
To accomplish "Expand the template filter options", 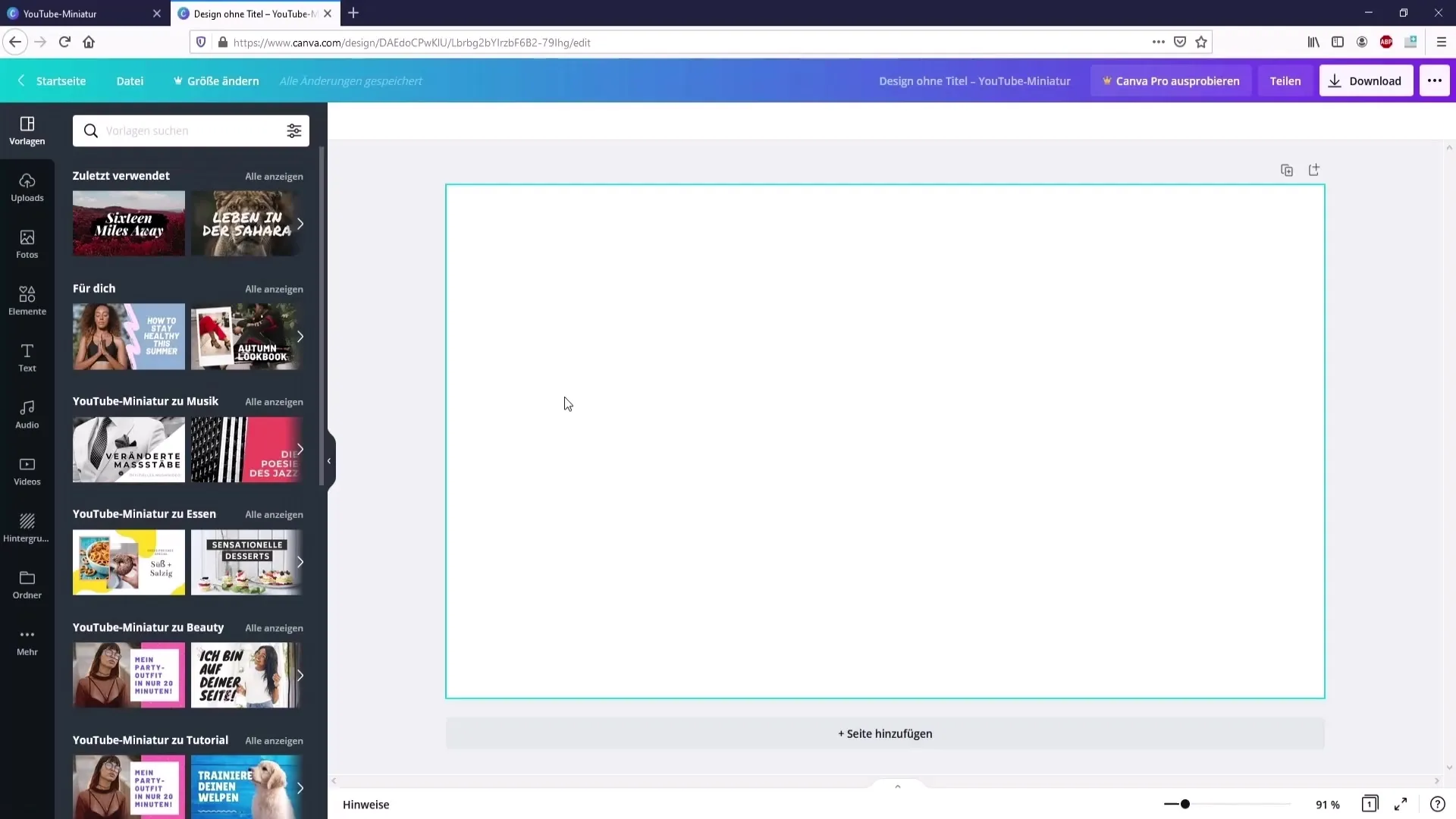I will click(x=294, y=131).
